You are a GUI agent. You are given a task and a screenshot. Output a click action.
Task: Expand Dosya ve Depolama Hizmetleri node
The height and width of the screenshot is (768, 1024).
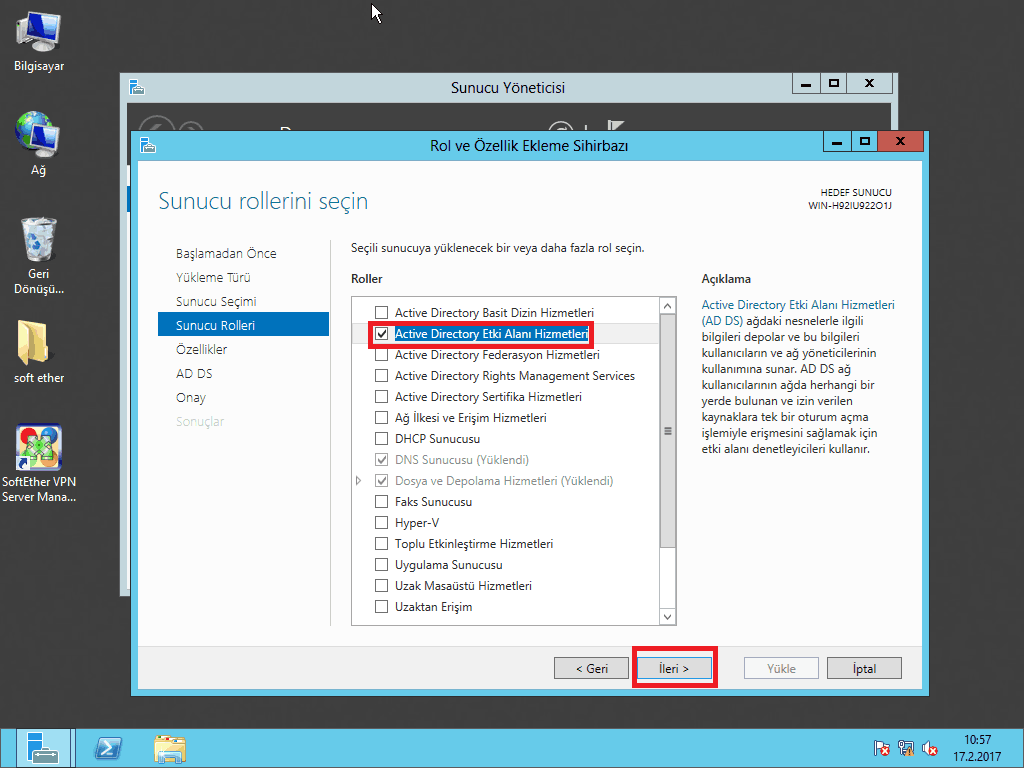point(360,481)
